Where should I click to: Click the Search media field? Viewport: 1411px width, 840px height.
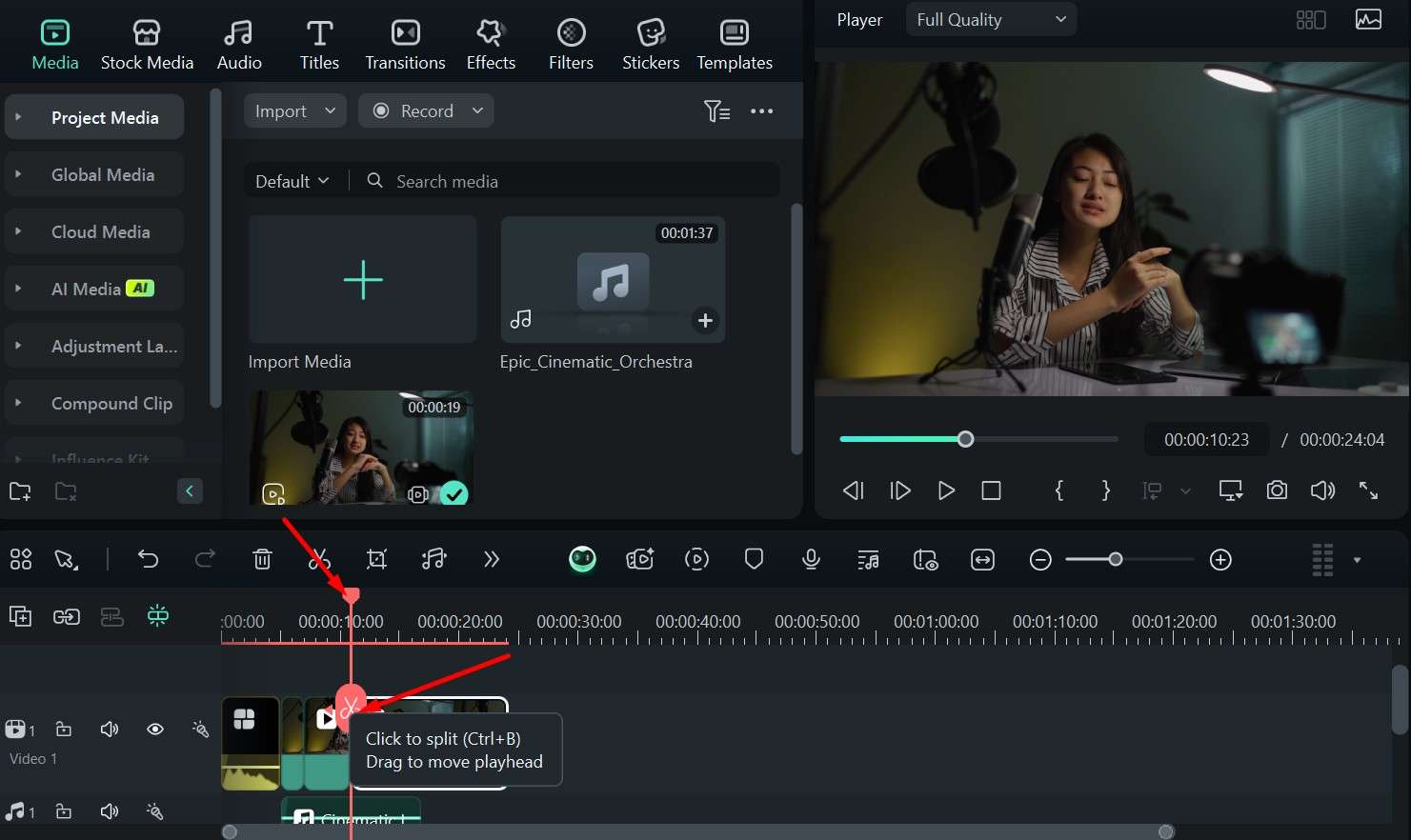572,181
